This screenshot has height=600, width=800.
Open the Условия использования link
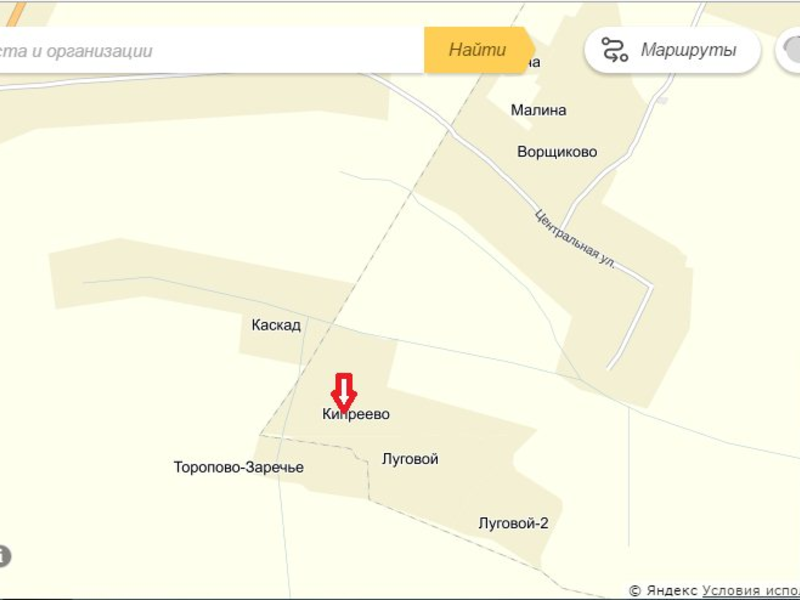(x=751, y=591)
